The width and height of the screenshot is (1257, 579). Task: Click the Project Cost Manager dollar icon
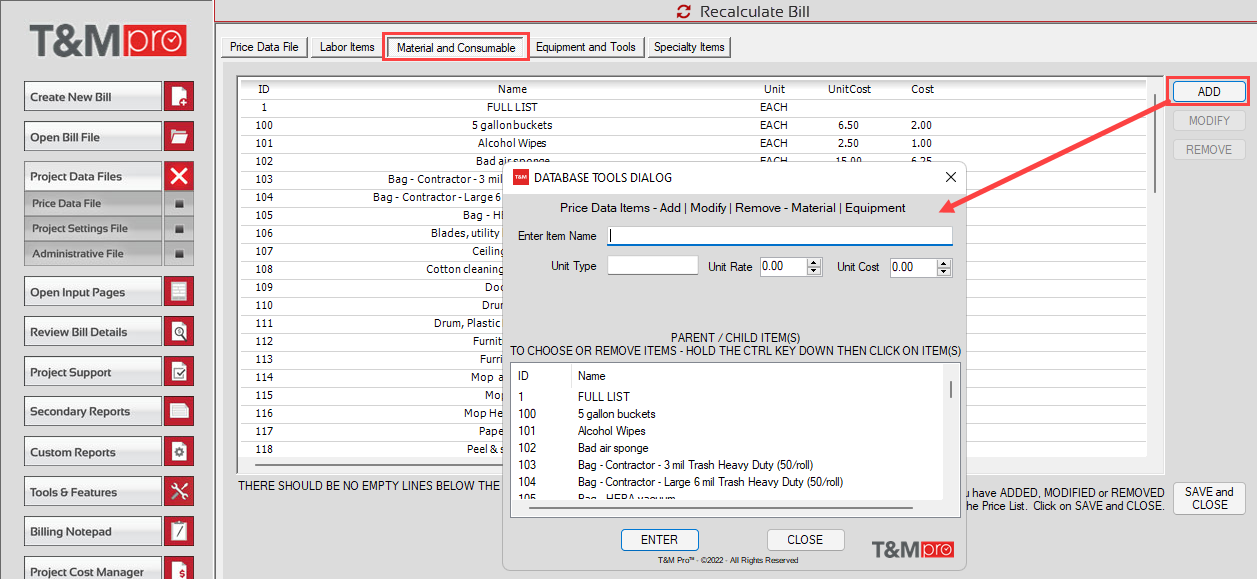(179, 570)
